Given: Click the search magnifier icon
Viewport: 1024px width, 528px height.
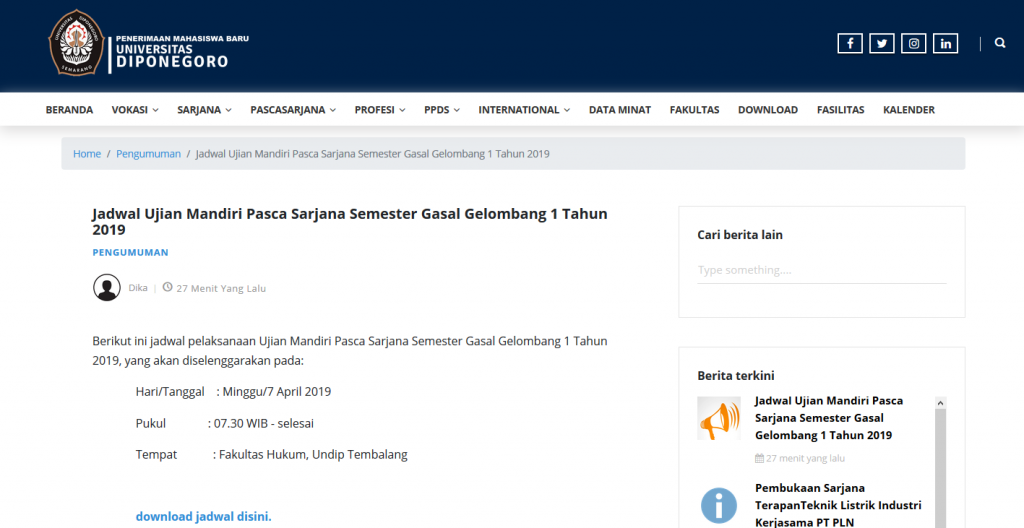Looking at the screenshot, I should pyautogui.click(x=1000, y=43).
